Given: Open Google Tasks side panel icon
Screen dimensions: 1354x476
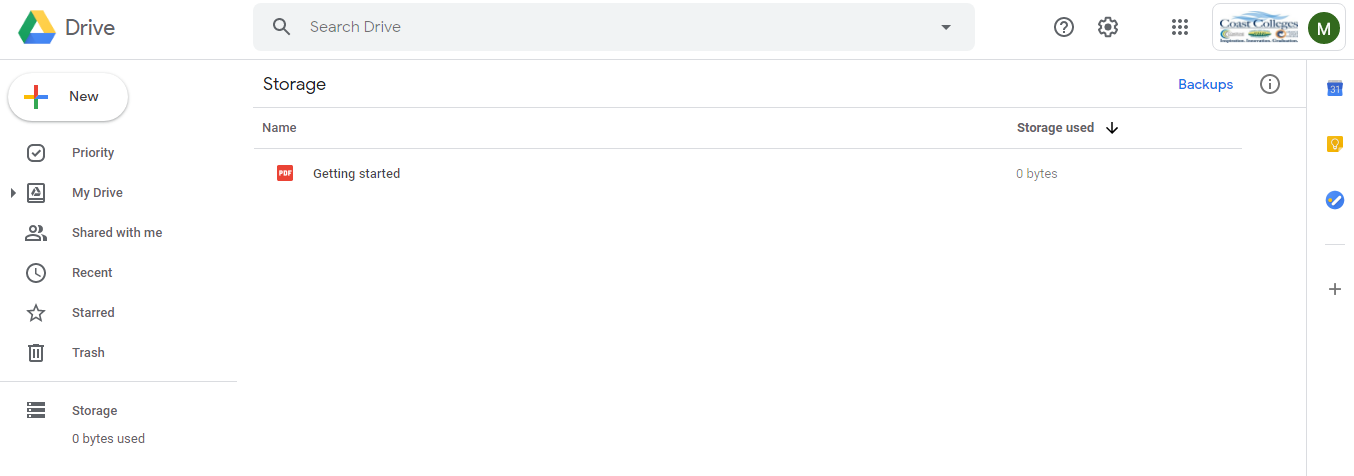Looking at the screenshot, I should click(x=1334, y=200).
